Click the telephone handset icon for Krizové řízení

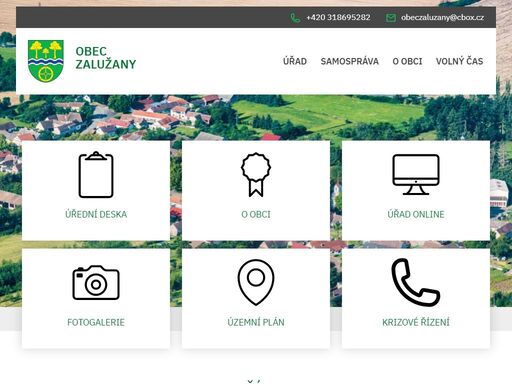click(x=416, y=282)
